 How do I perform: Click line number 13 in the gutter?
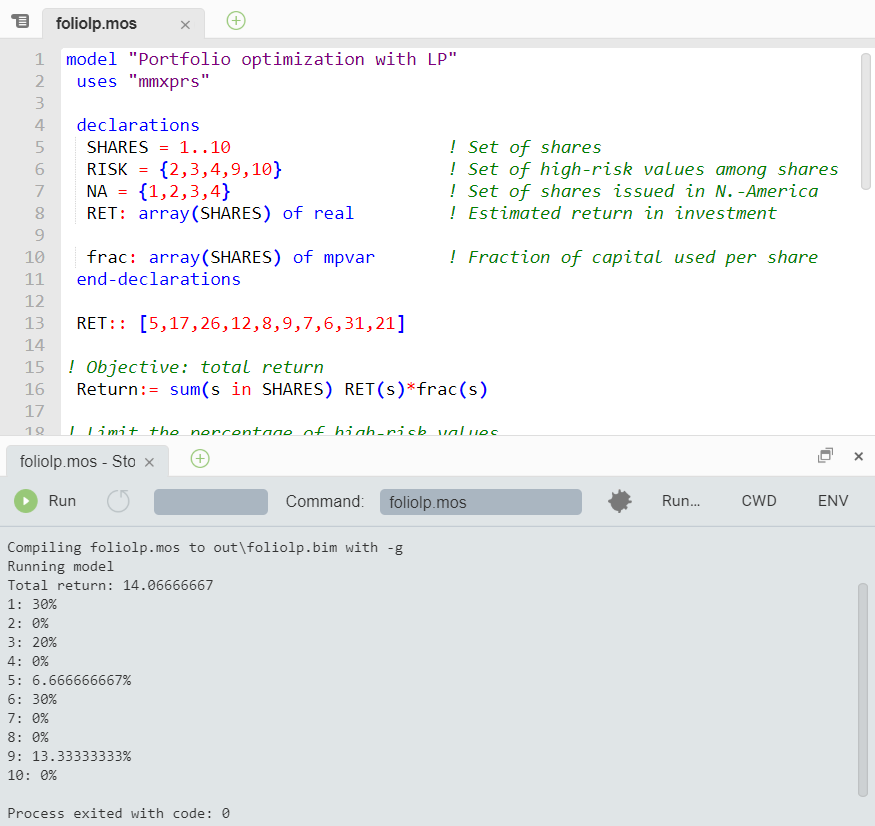(34, 323)
